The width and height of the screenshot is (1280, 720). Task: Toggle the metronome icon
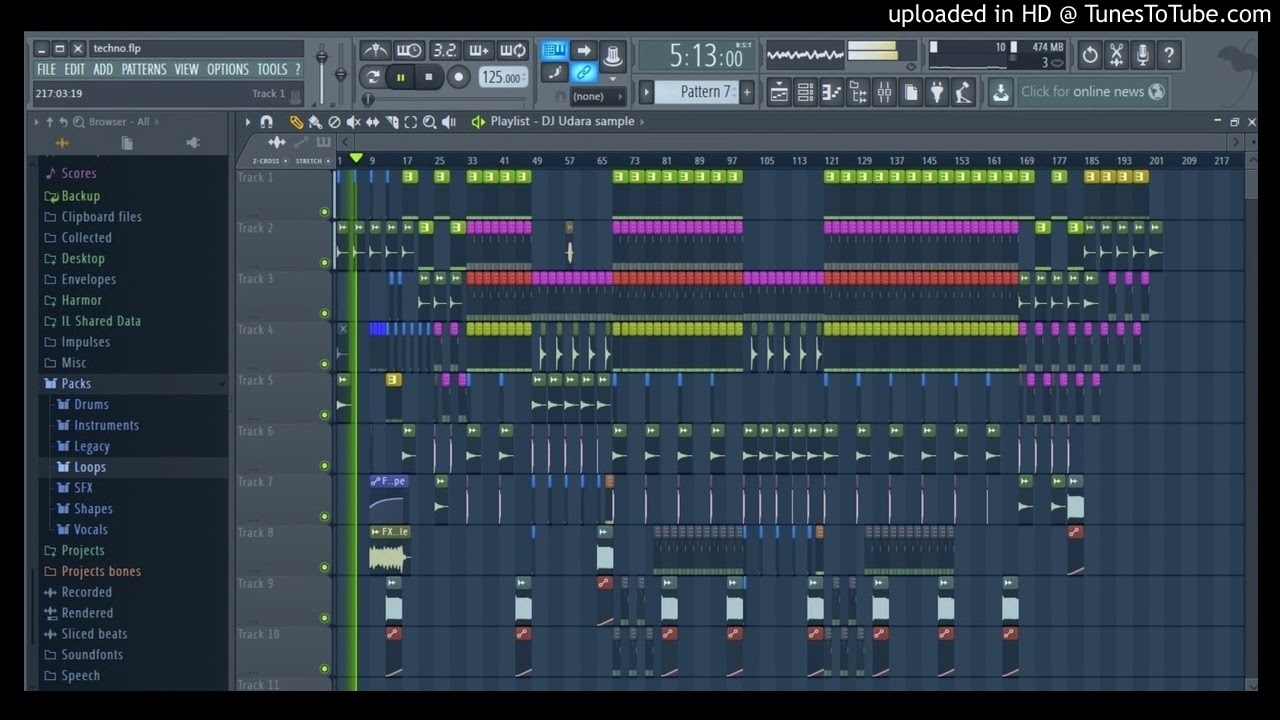pyautogui.click(x=375, y=51)
